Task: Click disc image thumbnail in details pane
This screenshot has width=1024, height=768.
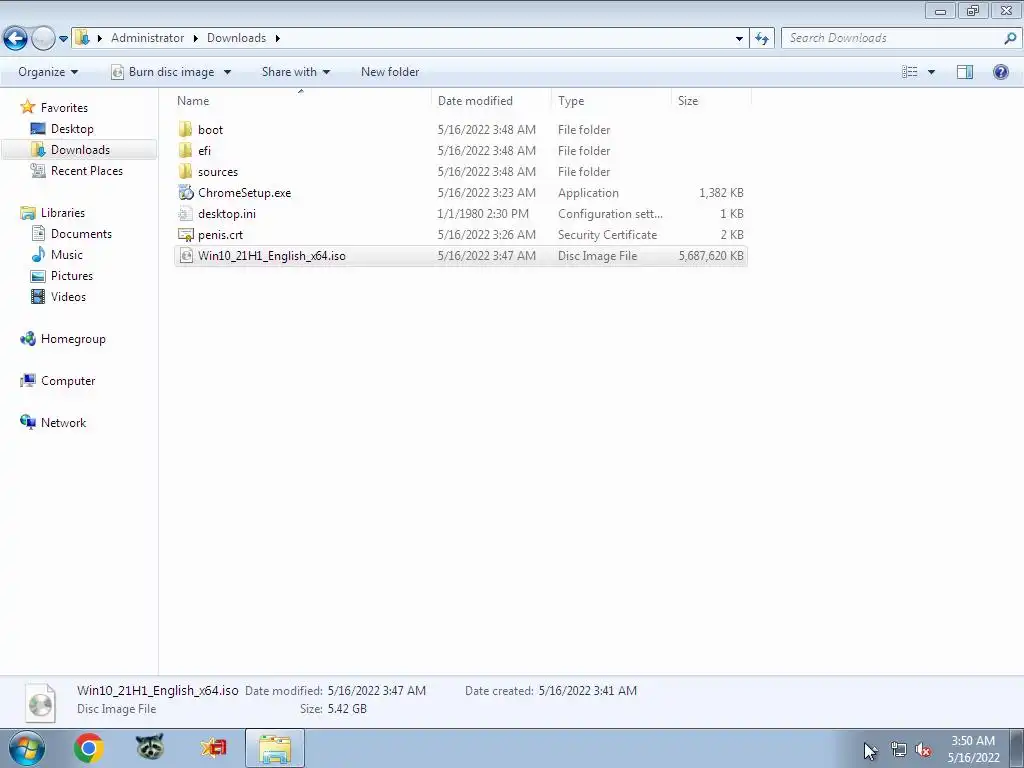Action: click(40, 703)
